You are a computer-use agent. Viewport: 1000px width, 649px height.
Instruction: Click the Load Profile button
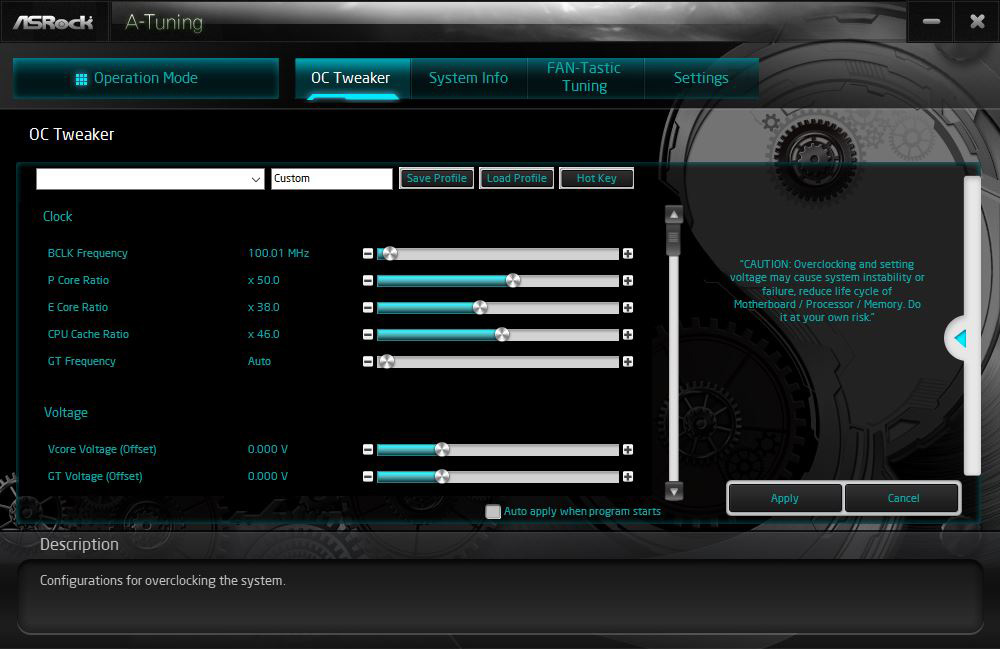pyautogui.click(x=517, y=179)
